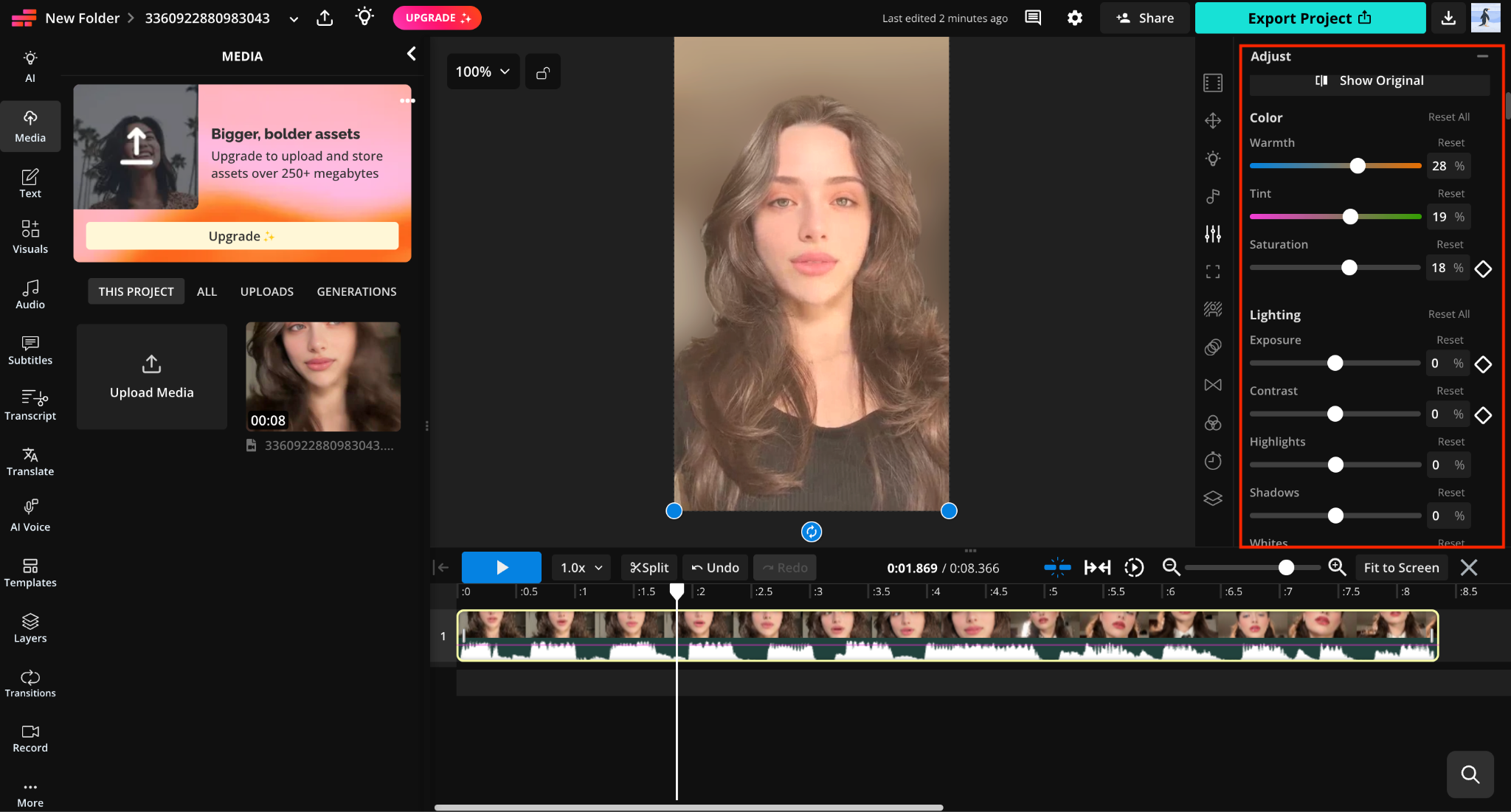Open the Visuals sidebar tool
1511x812 pixels.
30,237
